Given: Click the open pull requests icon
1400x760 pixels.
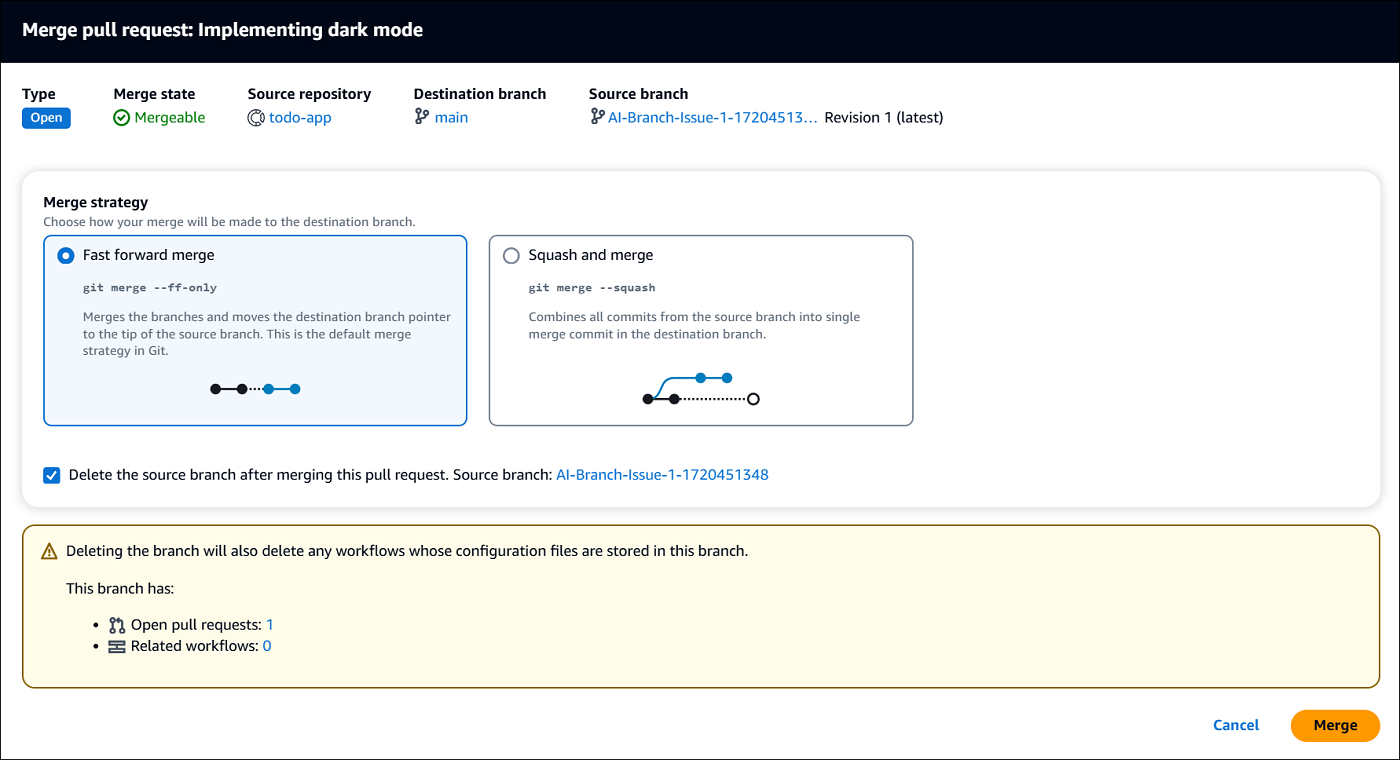Looking at the screenshot, I should click(x=117, y=625).
